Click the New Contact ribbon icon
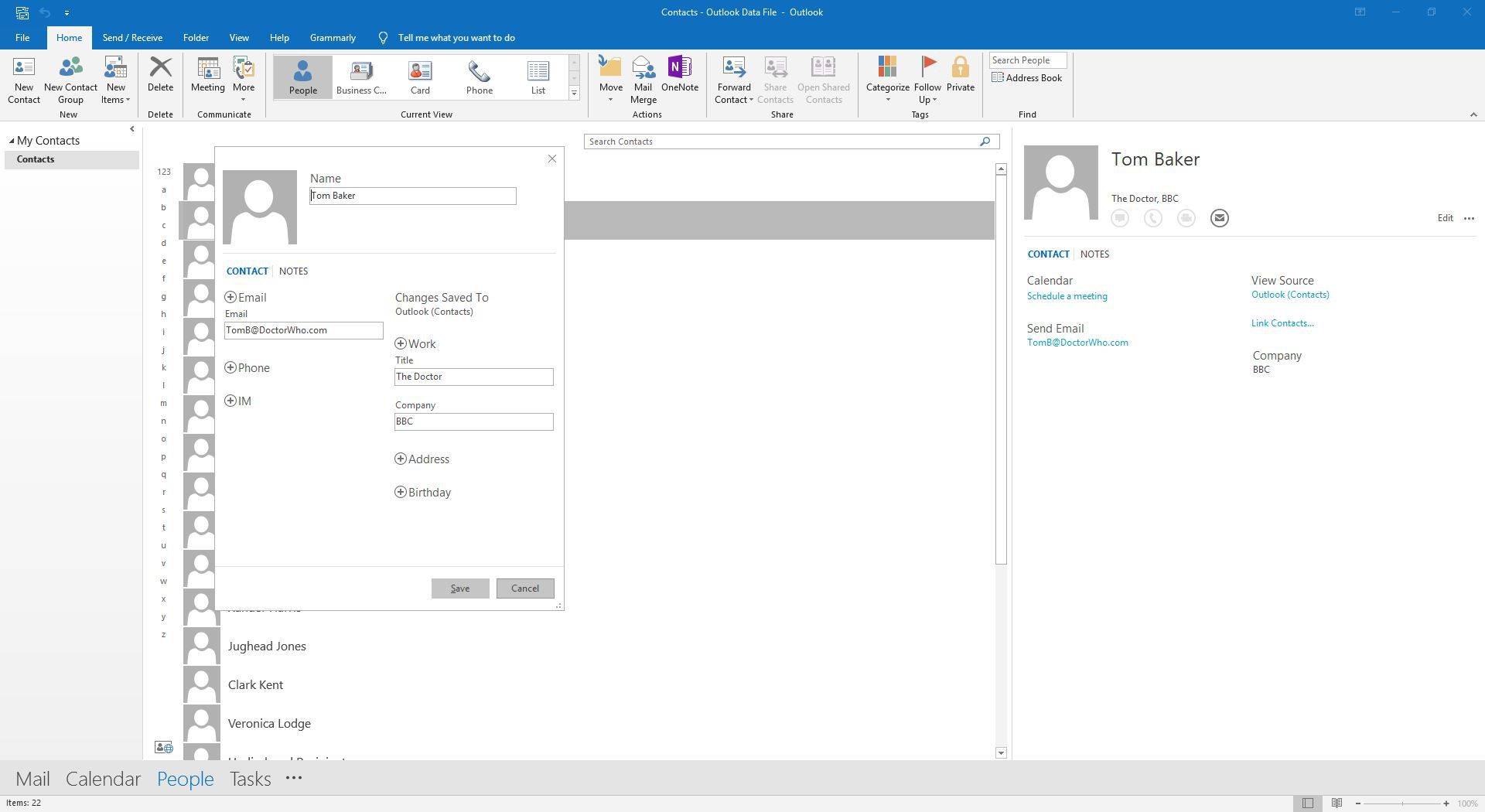Viewport: 1485px width, 812px height. coord(23,80)
